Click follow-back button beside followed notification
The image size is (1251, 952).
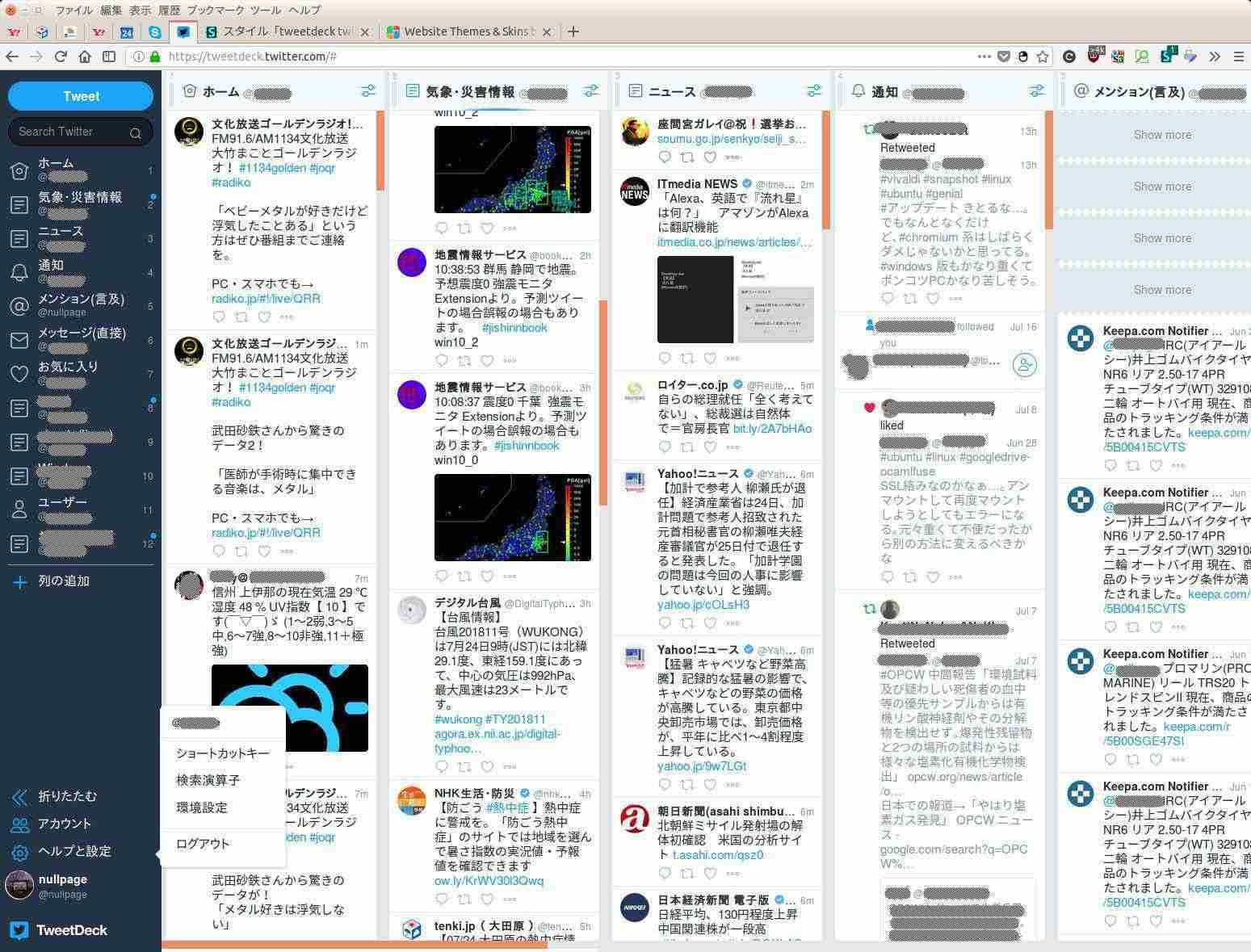(1025, 364)
